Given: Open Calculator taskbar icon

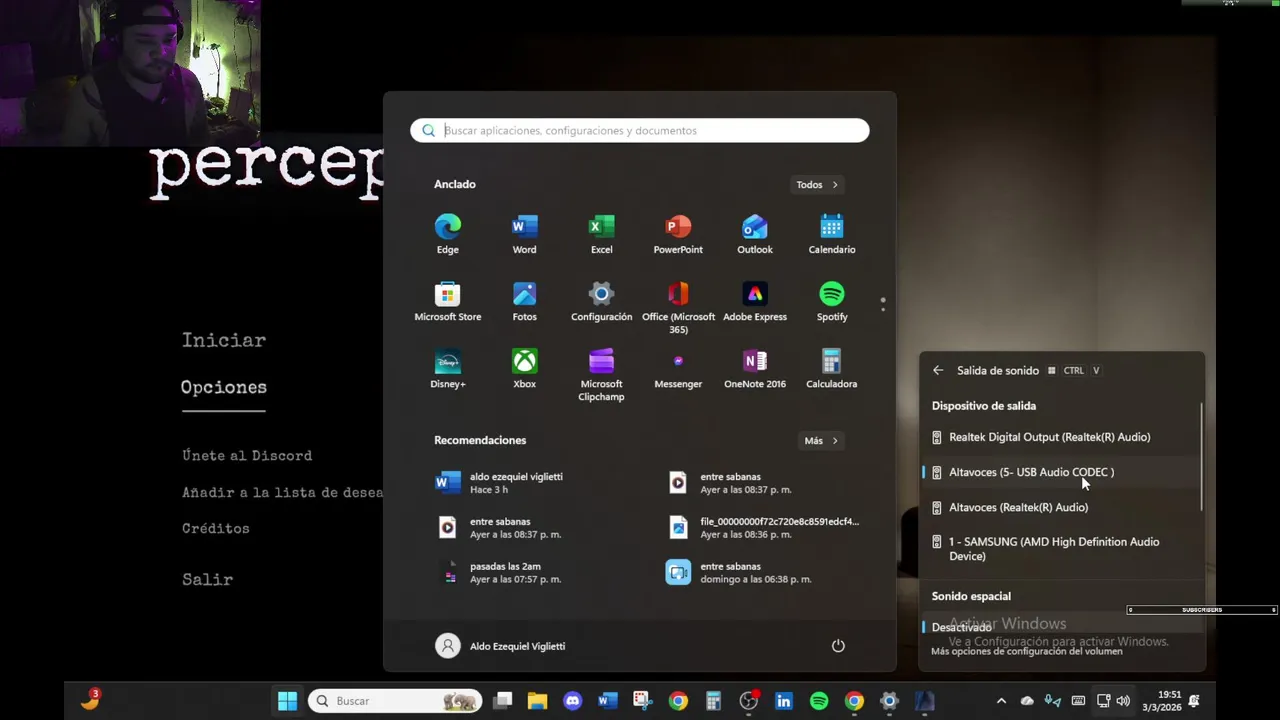Looking at the screenshot, I should [713, 701].
